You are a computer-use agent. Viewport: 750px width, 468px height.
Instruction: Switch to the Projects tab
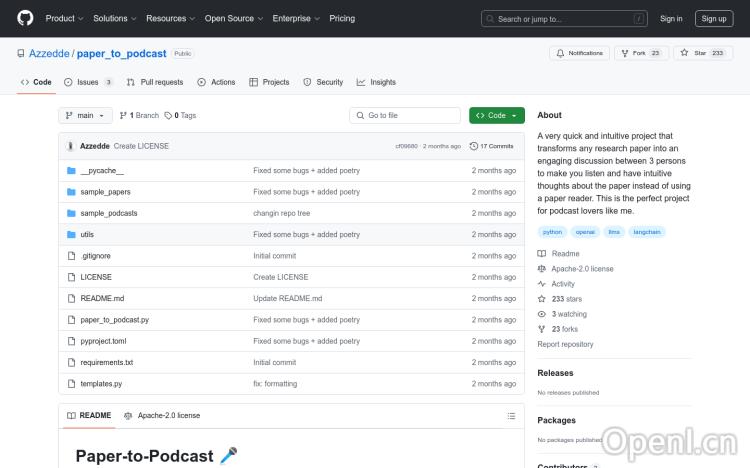click(x=269, y=82)
